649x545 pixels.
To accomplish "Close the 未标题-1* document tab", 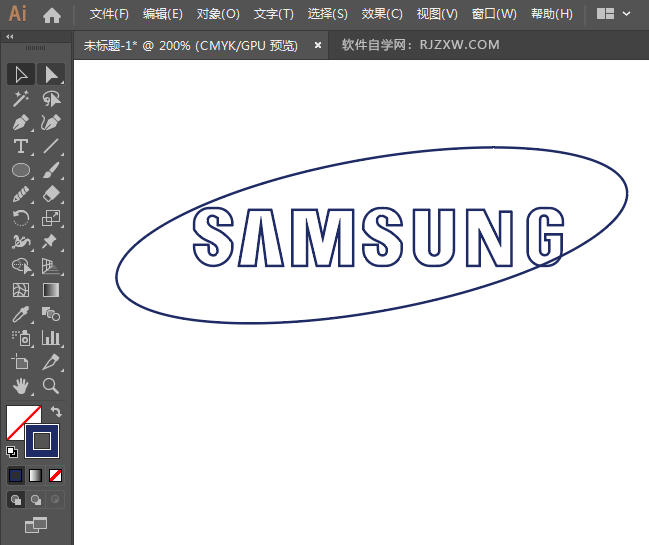I will (318, 45).
